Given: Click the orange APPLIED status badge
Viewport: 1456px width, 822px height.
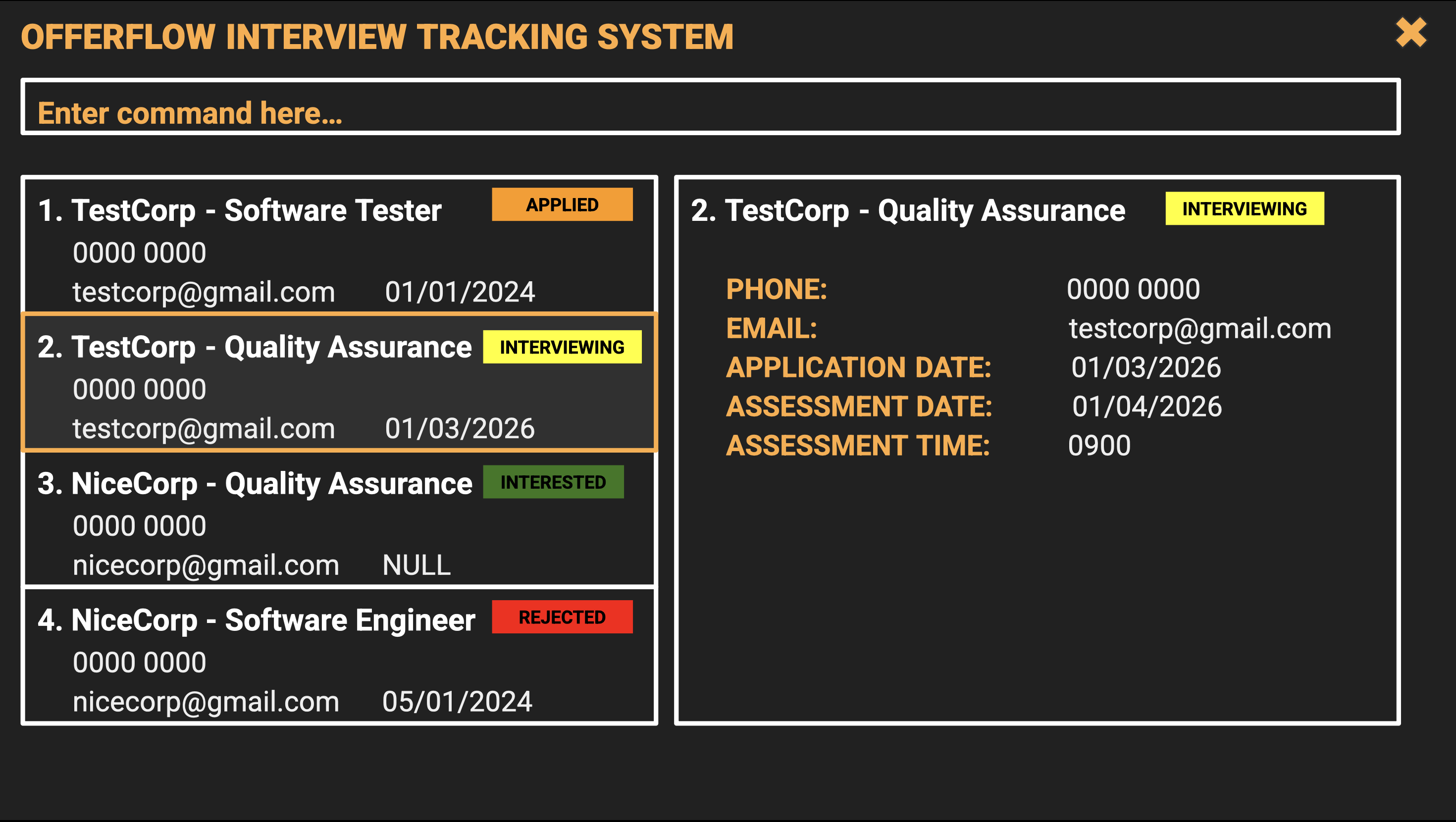Looking at the screenshot, I should pyautogui.click(x=562, y=205).
